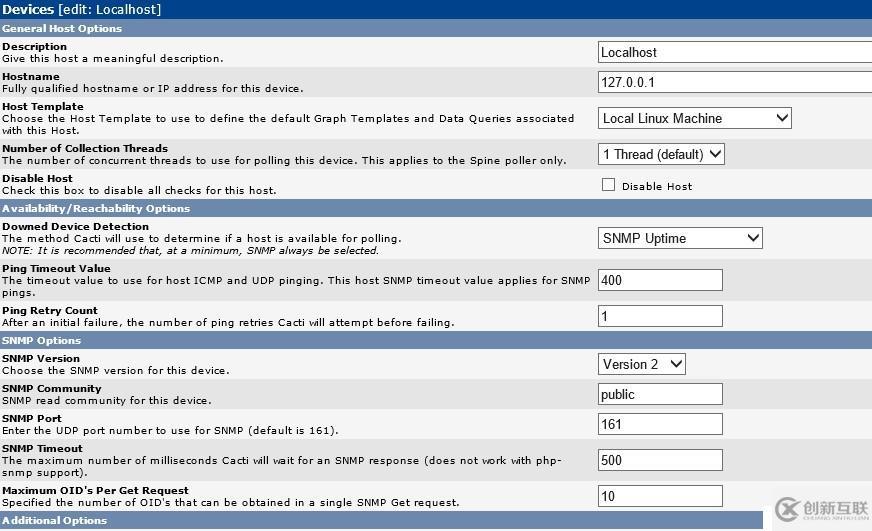Click the Availability/Reachability Options header
This screenshot has width=872, height=531.
(x=96, y=209)
